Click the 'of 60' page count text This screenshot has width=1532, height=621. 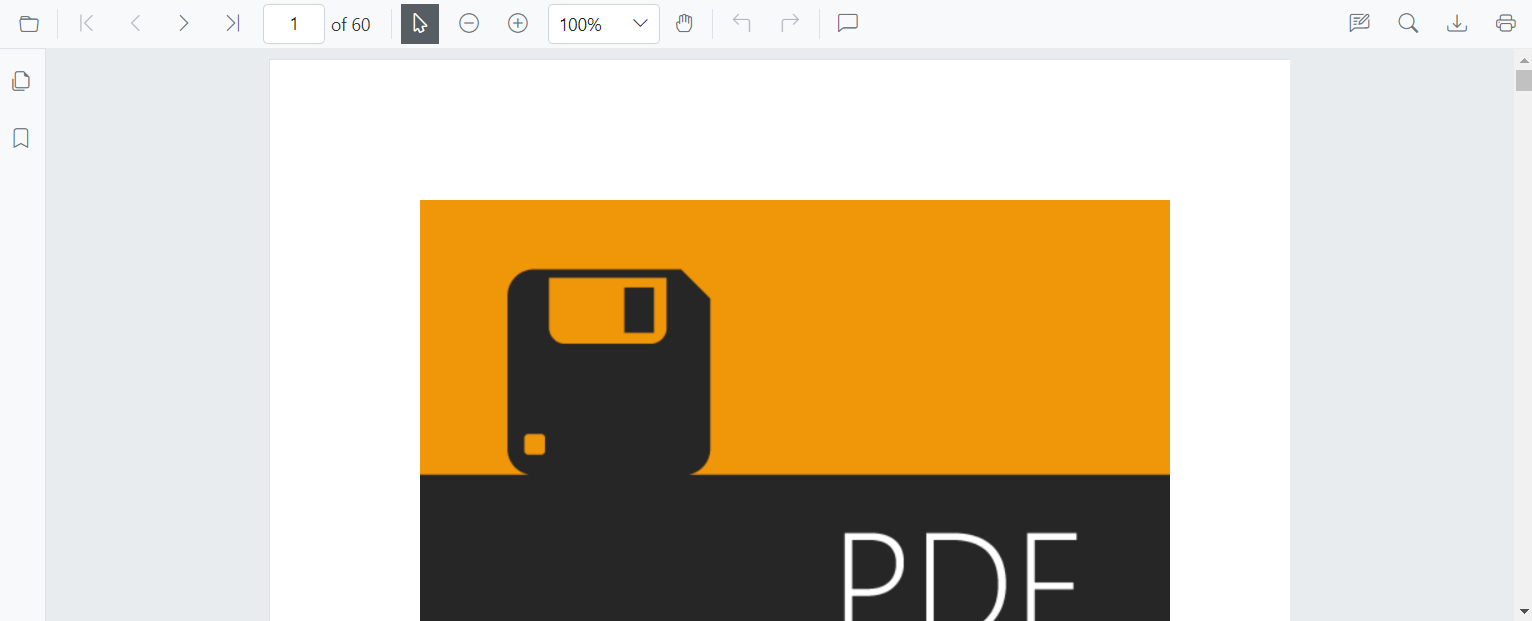point(351,25)
